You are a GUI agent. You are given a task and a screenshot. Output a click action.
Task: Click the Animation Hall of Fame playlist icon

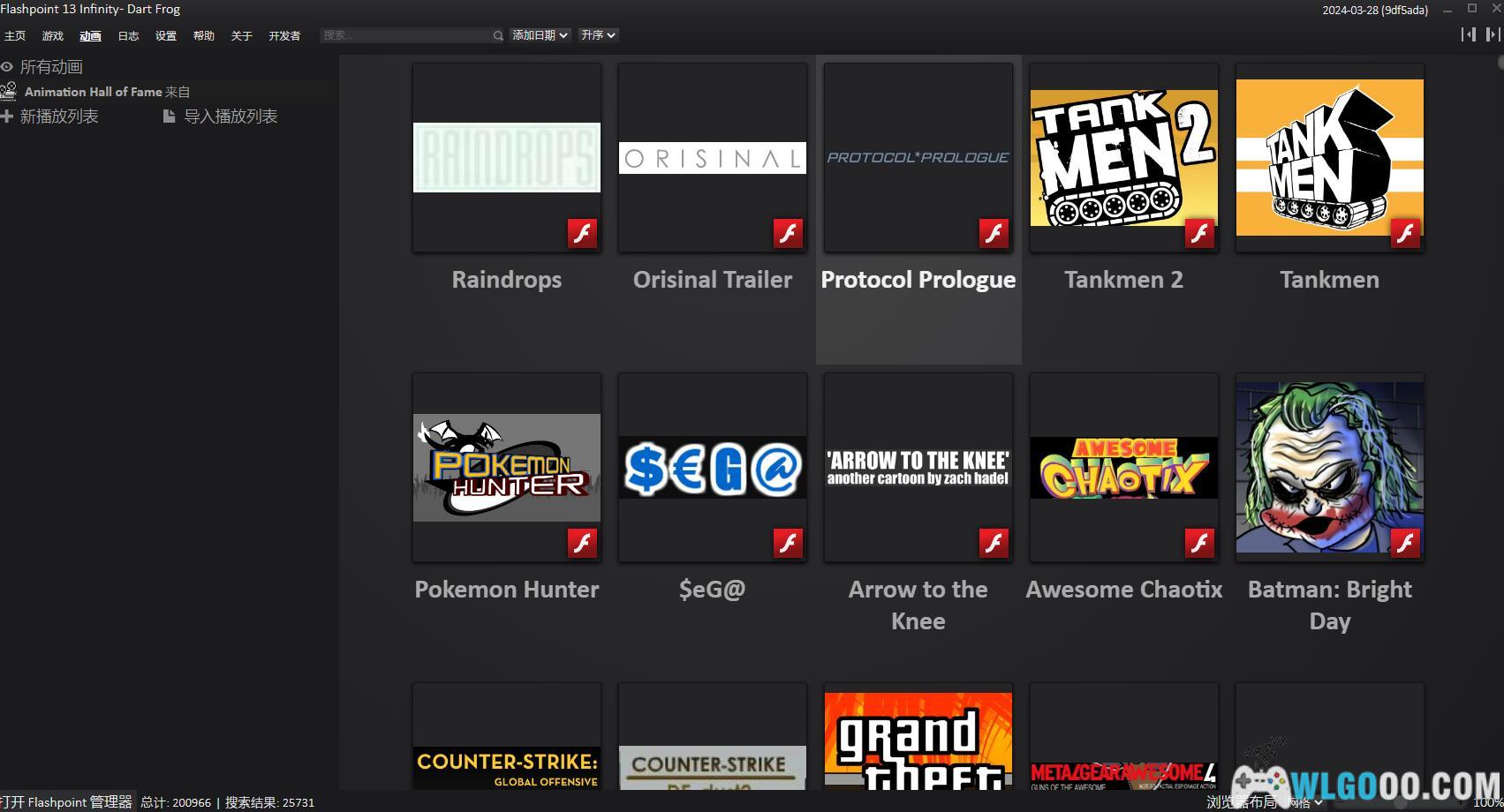pos(8,92)
